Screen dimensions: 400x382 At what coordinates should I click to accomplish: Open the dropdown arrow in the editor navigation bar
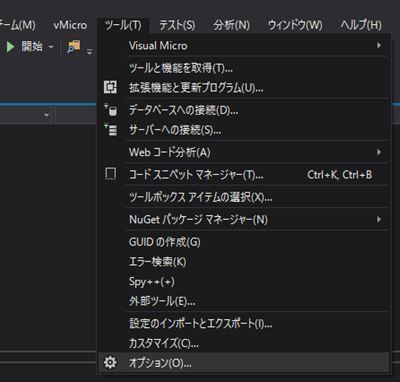46,115
